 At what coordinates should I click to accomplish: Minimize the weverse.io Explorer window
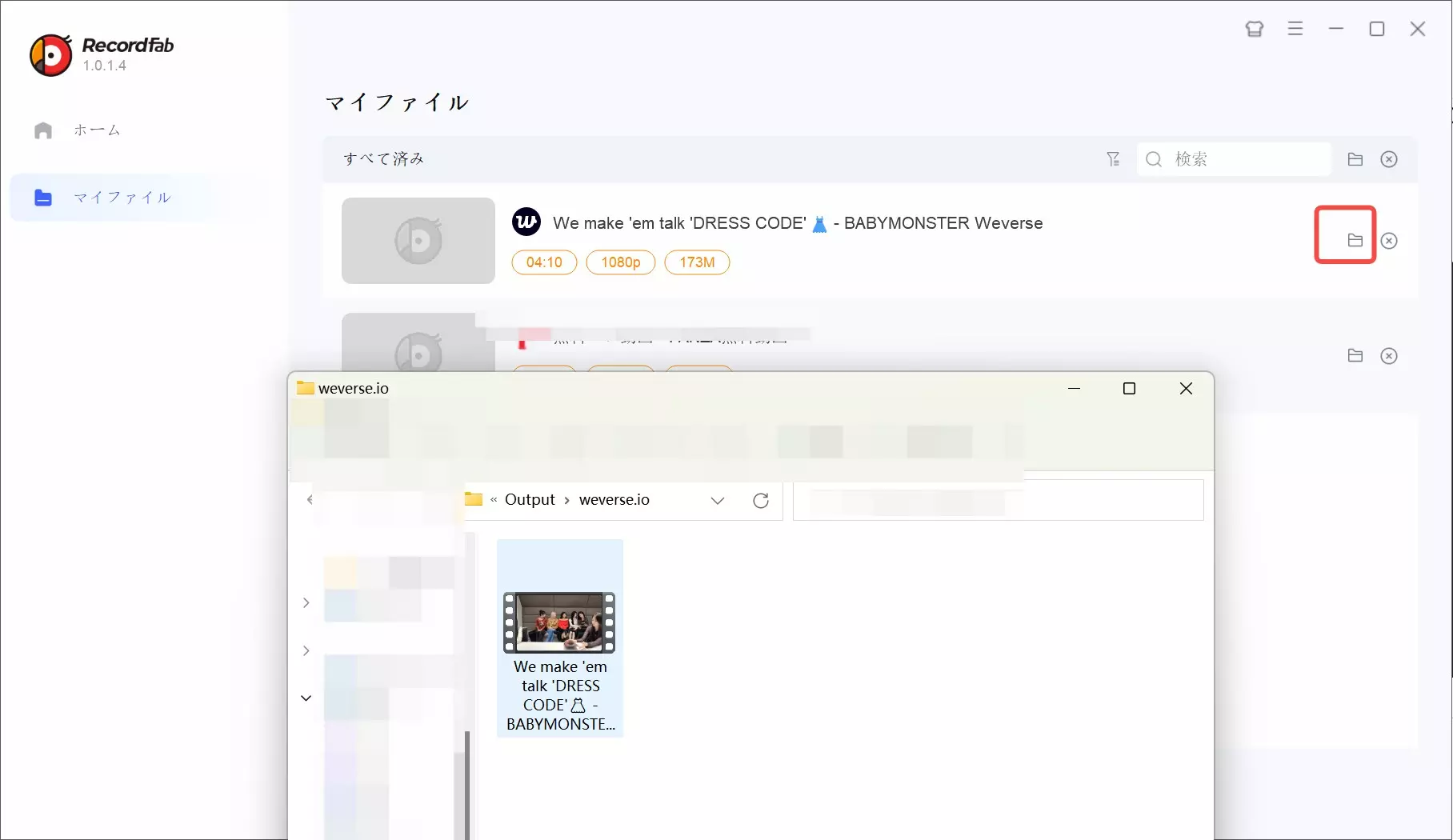point(1075,389)
